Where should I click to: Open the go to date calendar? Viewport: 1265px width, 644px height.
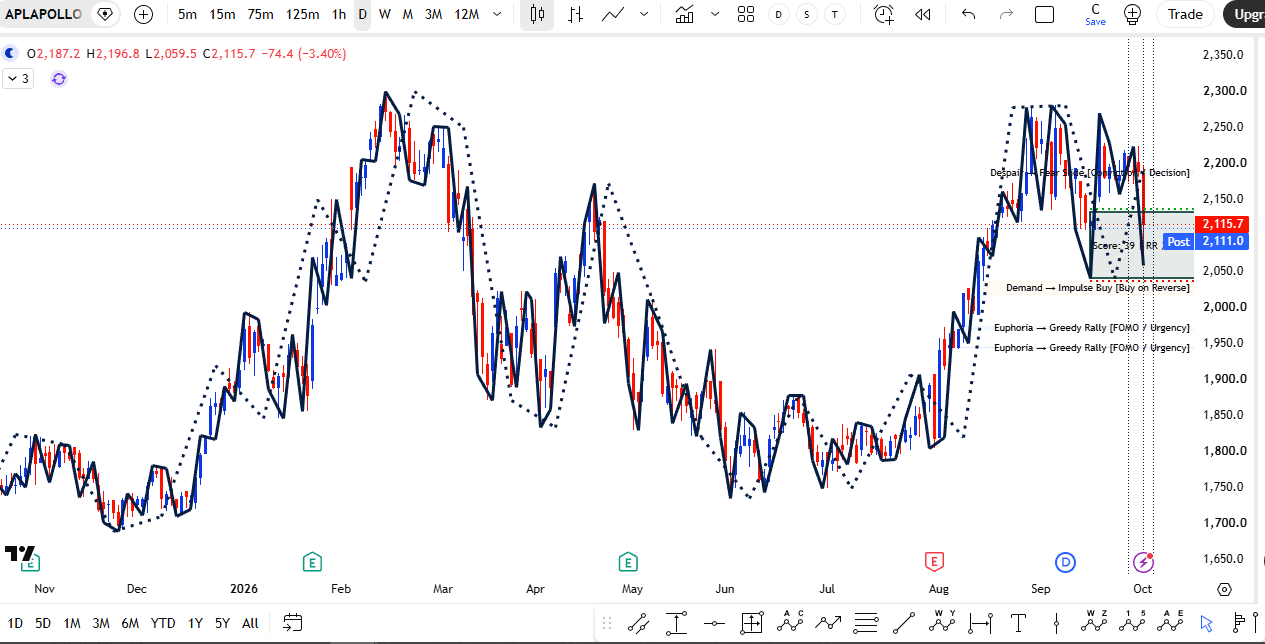292,623
